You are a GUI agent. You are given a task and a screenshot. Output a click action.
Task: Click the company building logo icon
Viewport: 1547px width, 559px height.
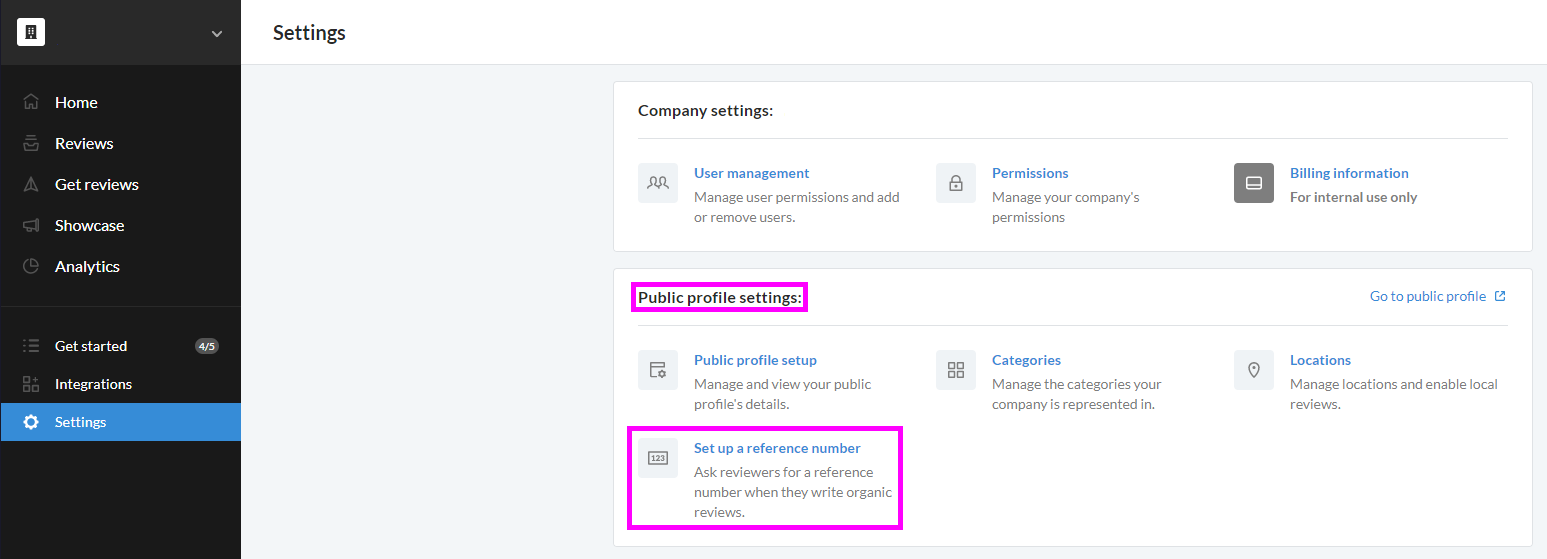pos(31,33)
